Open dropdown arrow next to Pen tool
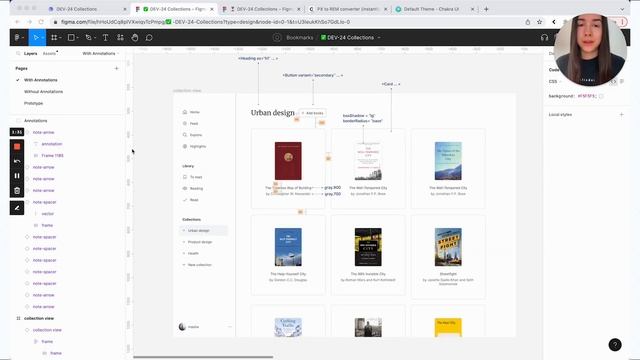 point(95,38)
